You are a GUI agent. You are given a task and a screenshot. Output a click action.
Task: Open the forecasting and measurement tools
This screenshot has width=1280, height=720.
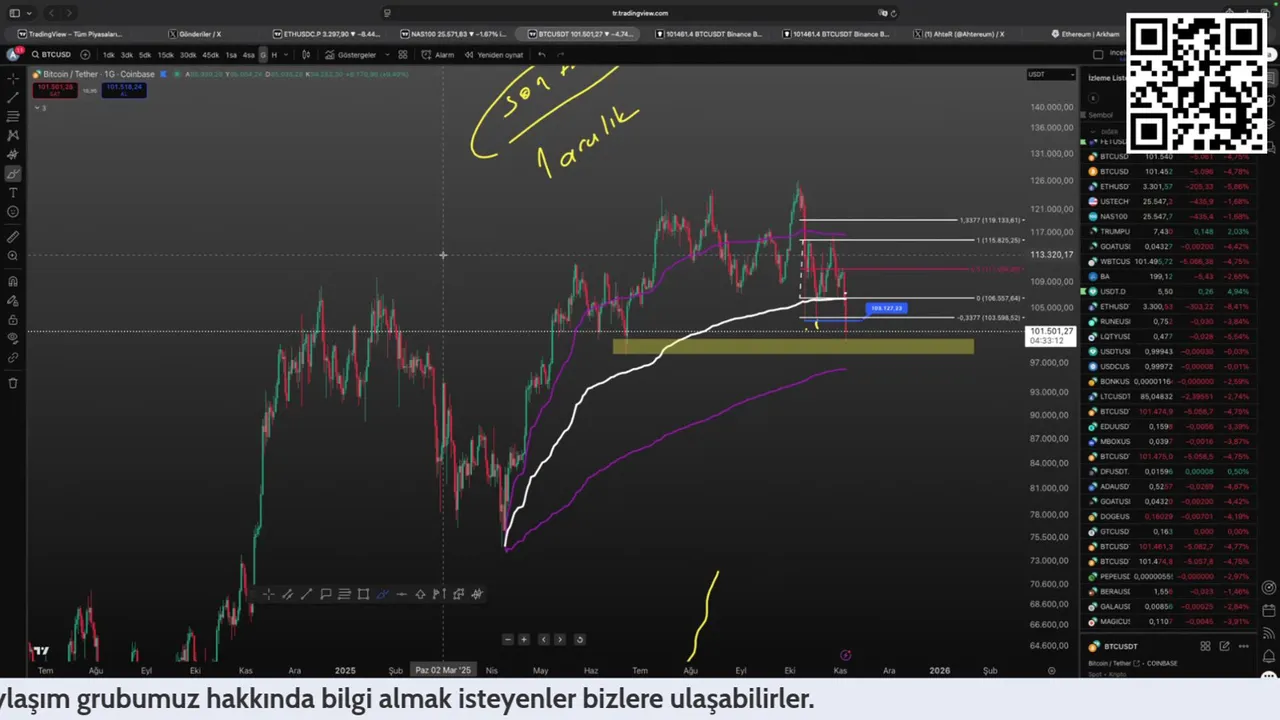coord(13,154)
